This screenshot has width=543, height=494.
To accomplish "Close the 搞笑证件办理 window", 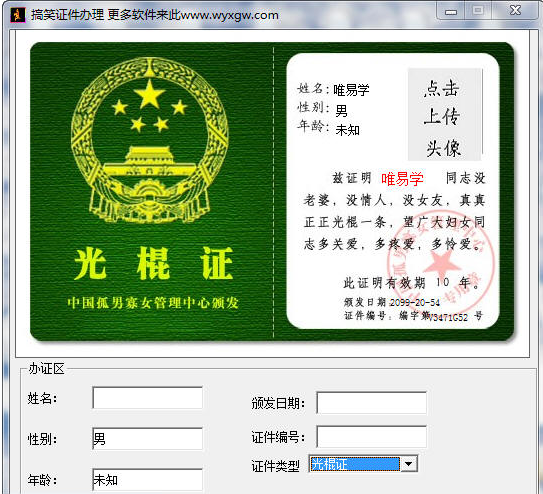I will pos(515,11).
